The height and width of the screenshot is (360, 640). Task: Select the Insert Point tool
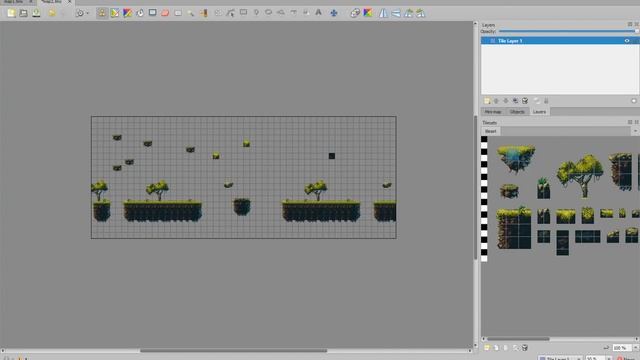(x=256, y=13)
